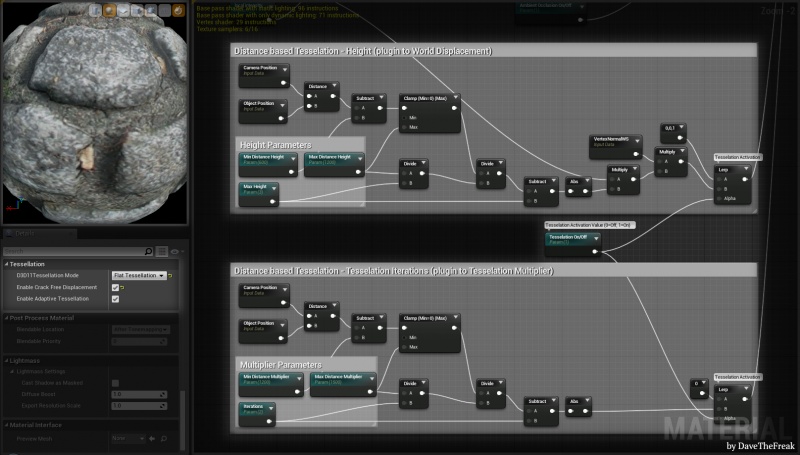Screen dimensions: 800x455
Task: Click output pin of Max Distance Multiplier node
Action: [x=370, y=392]
